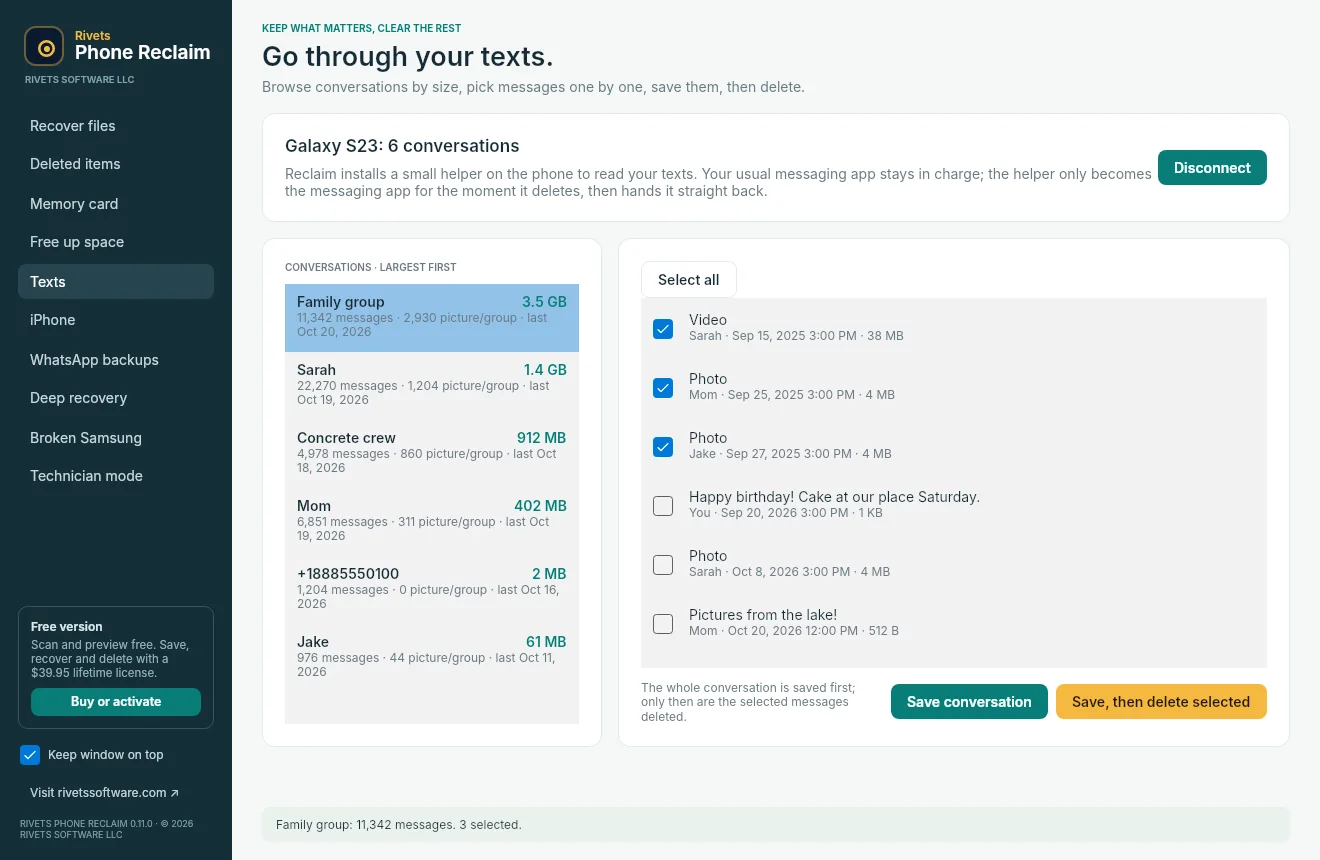Click the "CONVERSATIONS · LARGEST FIRST" header
This screenshot has width=1320, height=860.
371,268
